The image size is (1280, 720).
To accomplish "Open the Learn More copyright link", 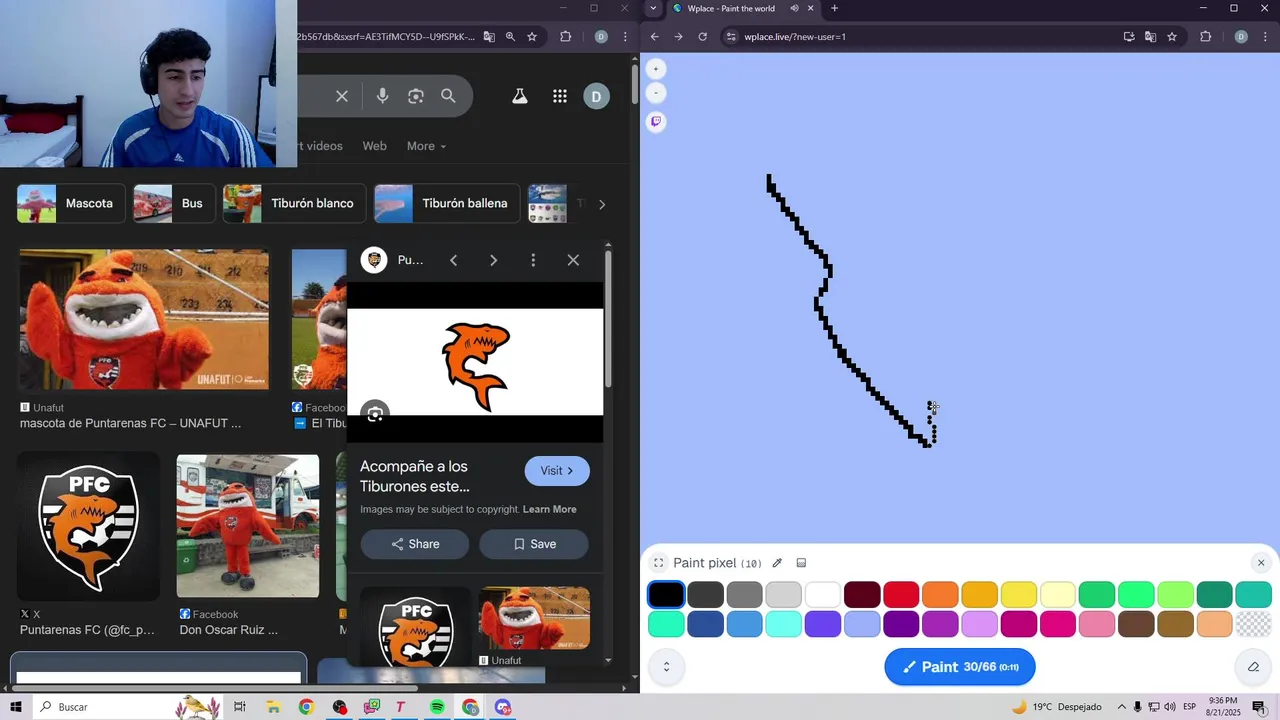I will click(550, 509).
